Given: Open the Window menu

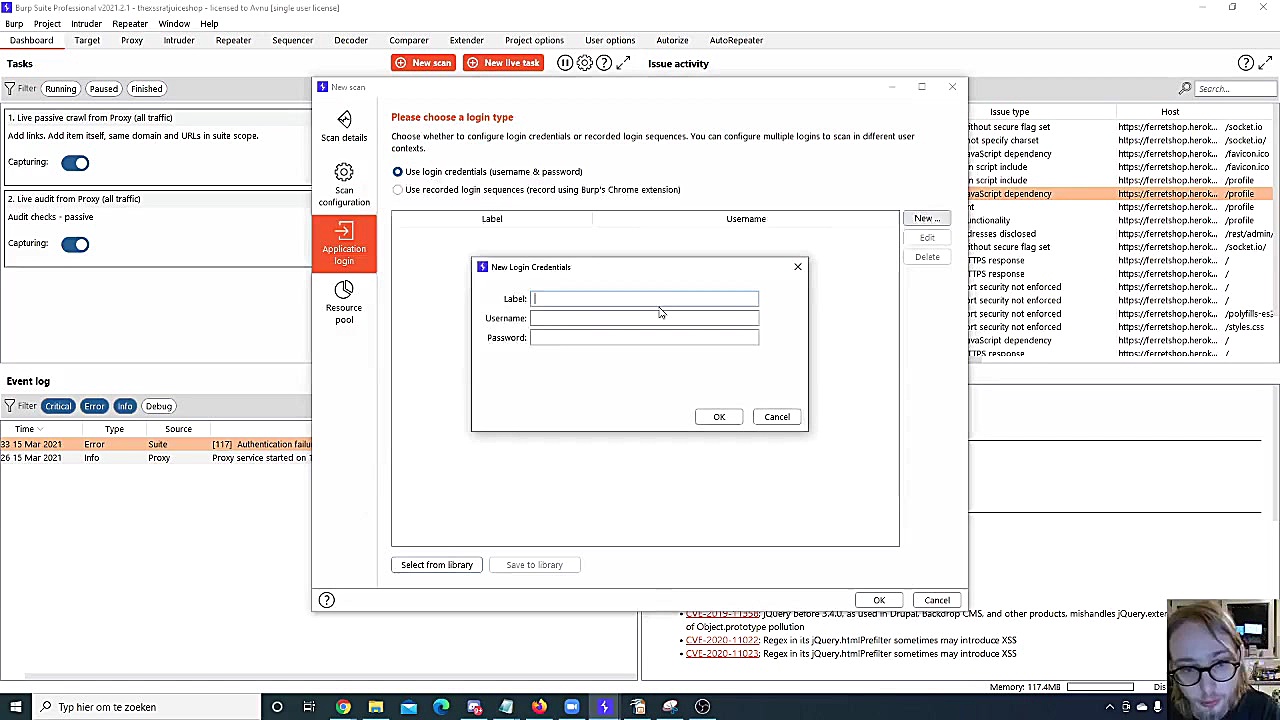Looking at the screenshot, I should [174, 24].
